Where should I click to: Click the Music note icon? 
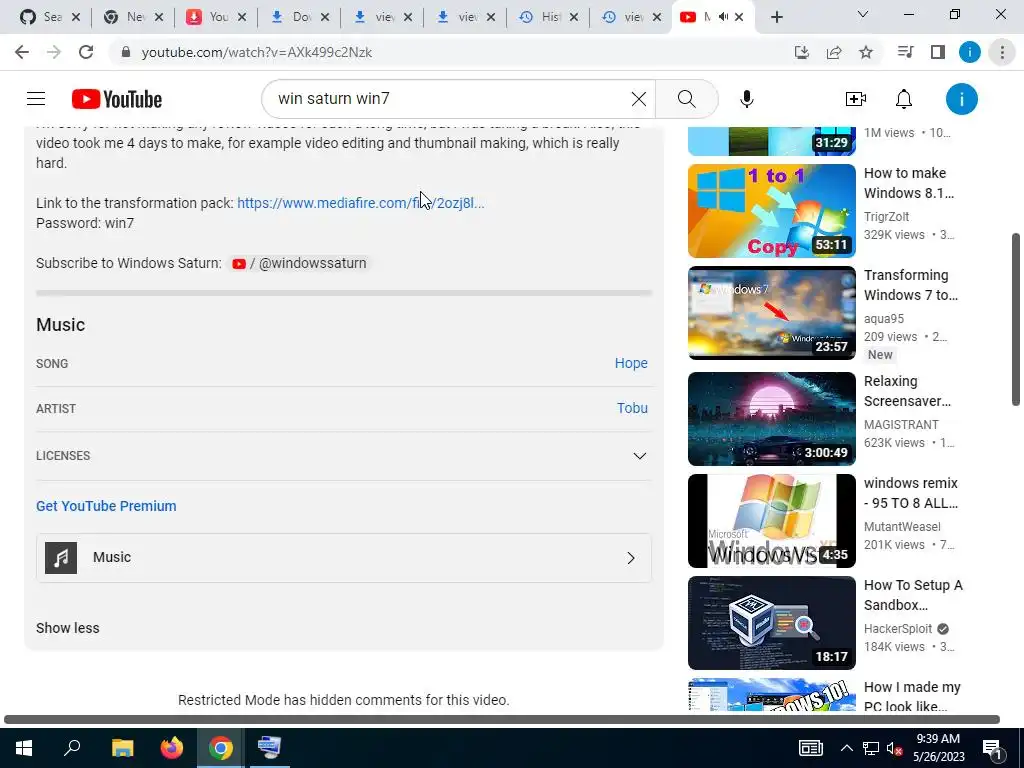click(61, 558)
